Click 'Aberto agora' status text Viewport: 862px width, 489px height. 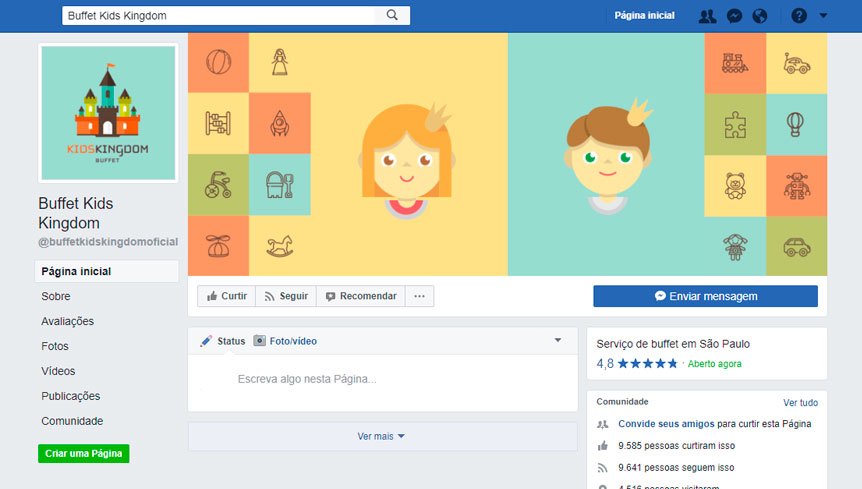[x=714, y=364]
